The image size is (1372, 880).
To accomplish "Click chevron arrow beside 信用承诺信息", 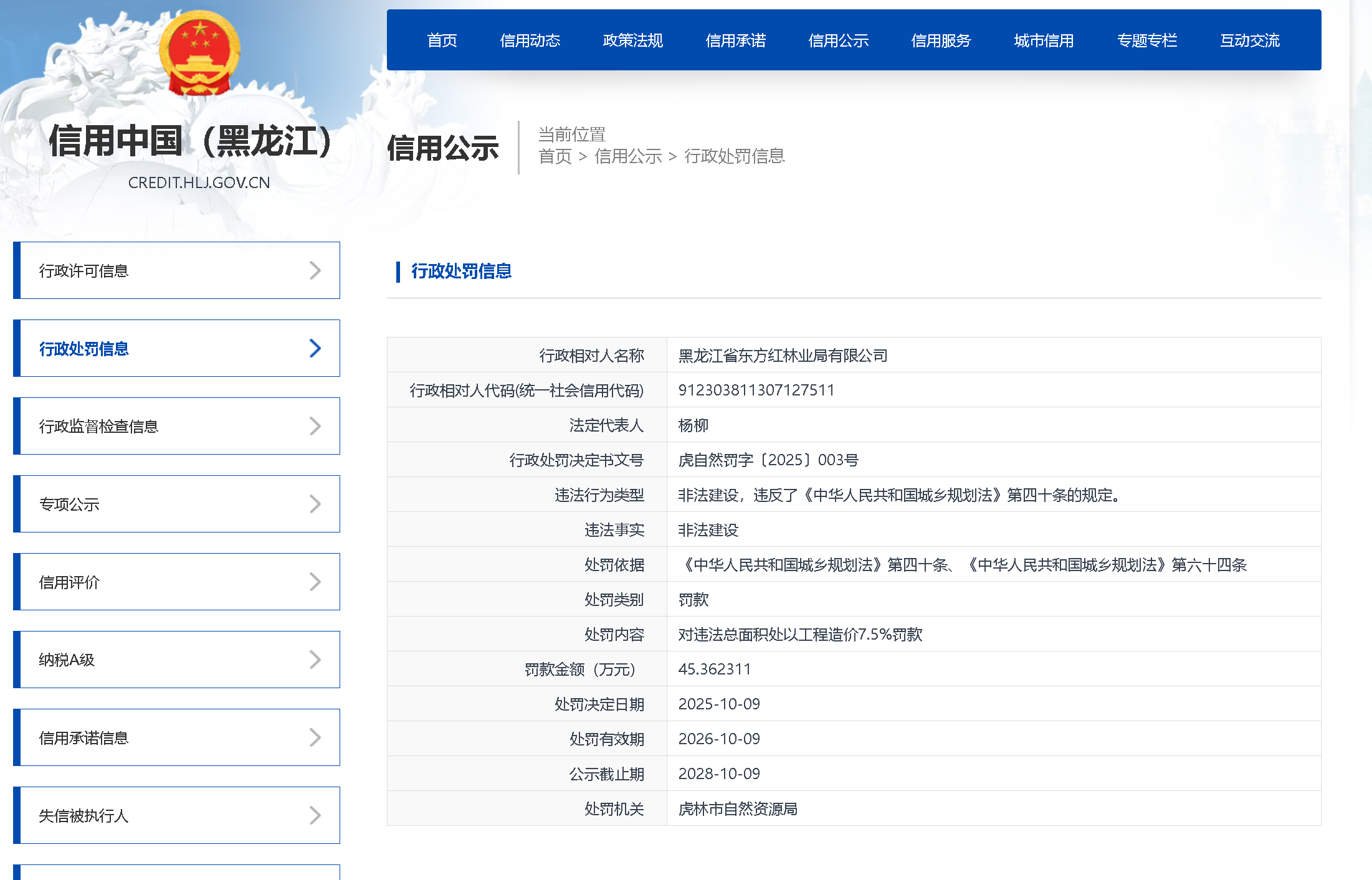I will pos(315,737).
